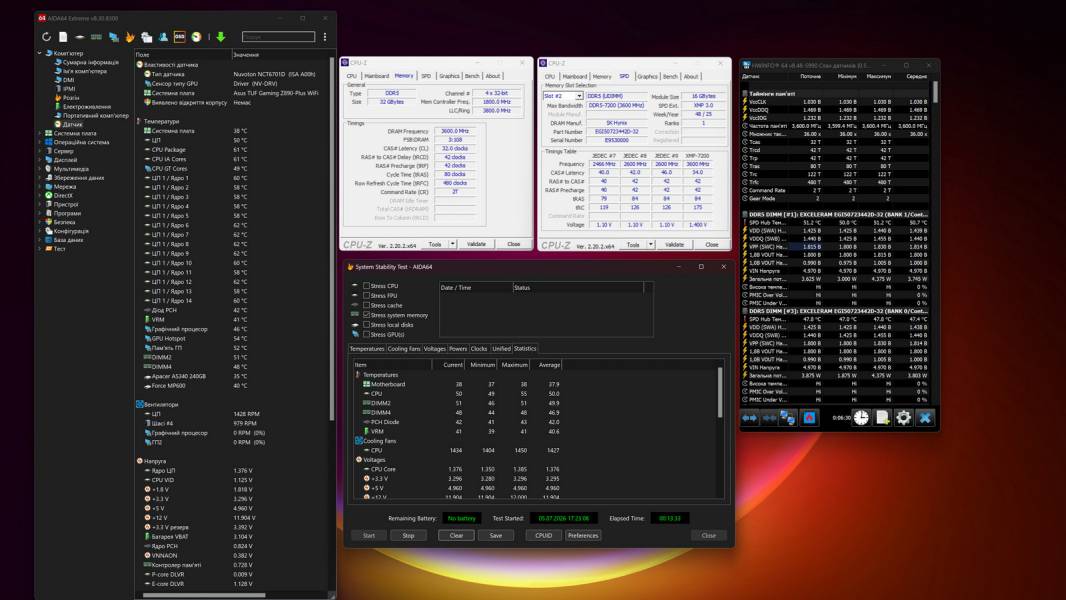1066x600 pixels.
Task: Click the green download arrow in AIDA64 toolbar
Action: click(x=221, y=37)
